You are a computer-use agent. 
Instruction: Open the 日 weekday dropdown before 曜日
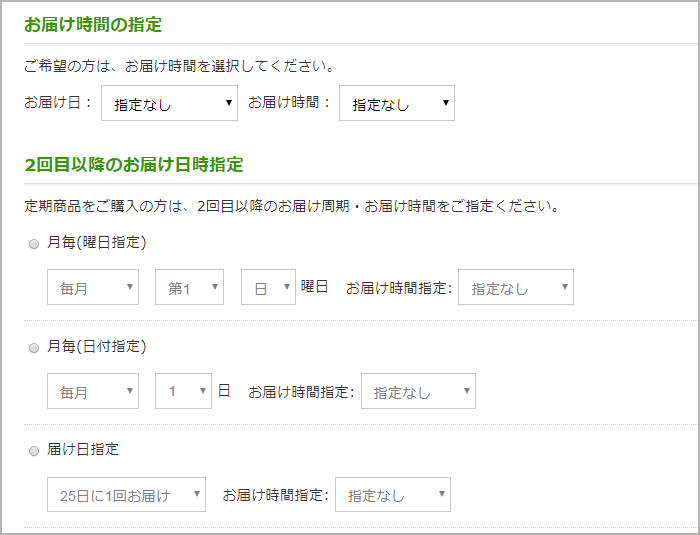click(268, 287)
